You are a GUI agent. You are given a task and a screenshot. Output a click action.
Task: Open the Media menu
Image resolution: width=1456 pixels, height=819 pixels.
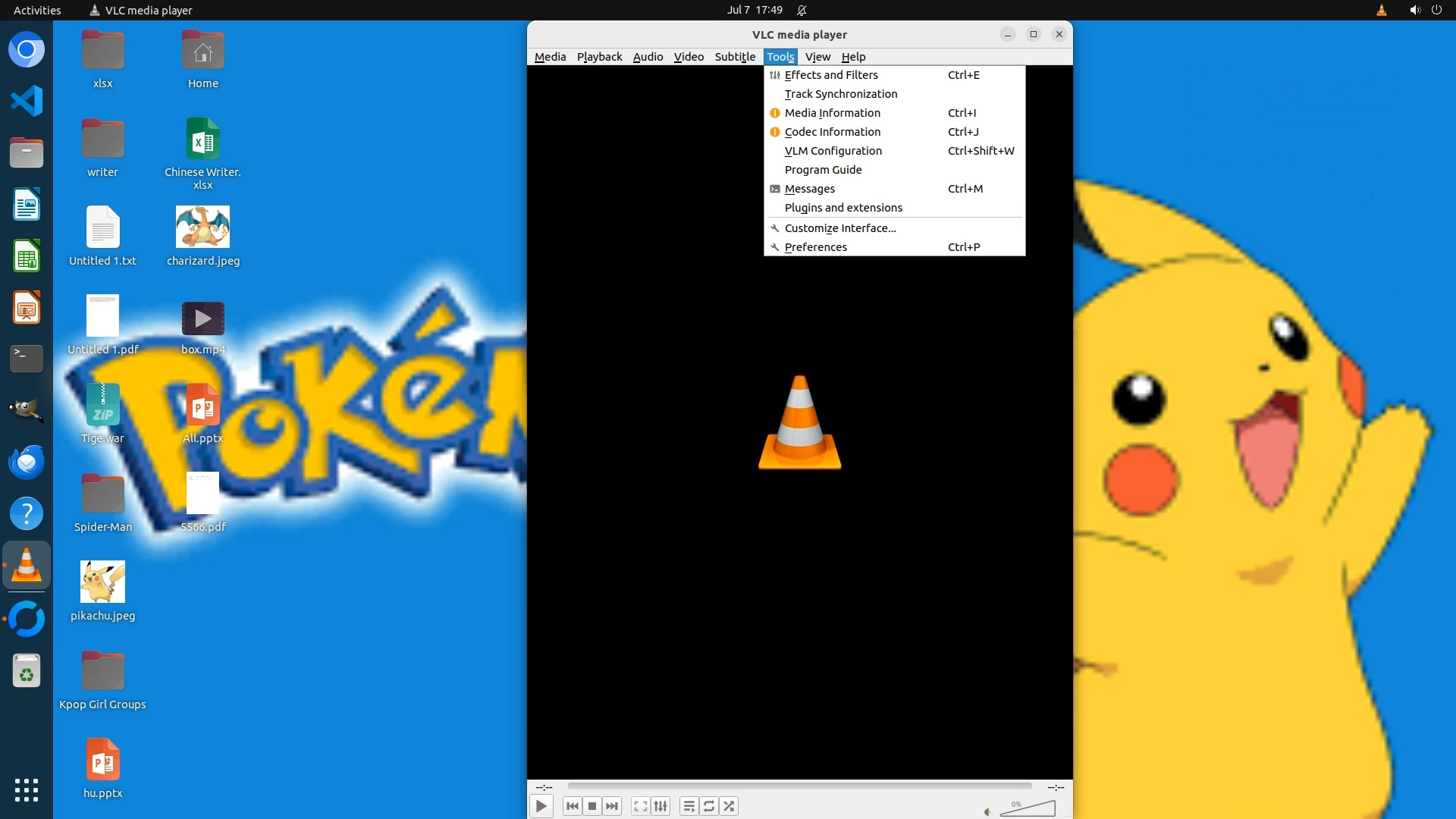coord(550,57)
